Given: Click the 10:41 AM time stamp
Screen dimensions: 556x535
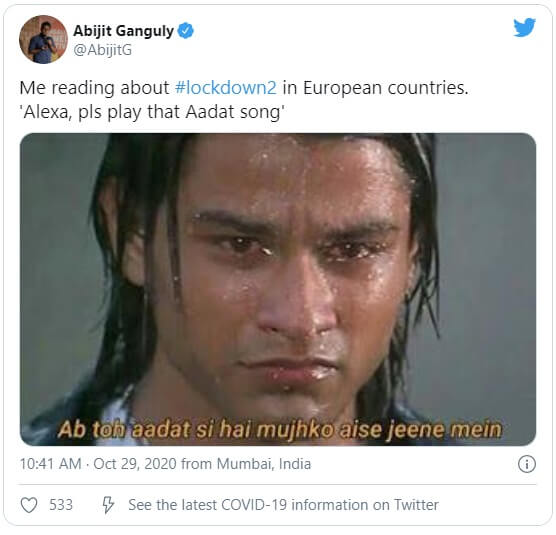Looking at the screenshot, I should [x=50, y=464].
